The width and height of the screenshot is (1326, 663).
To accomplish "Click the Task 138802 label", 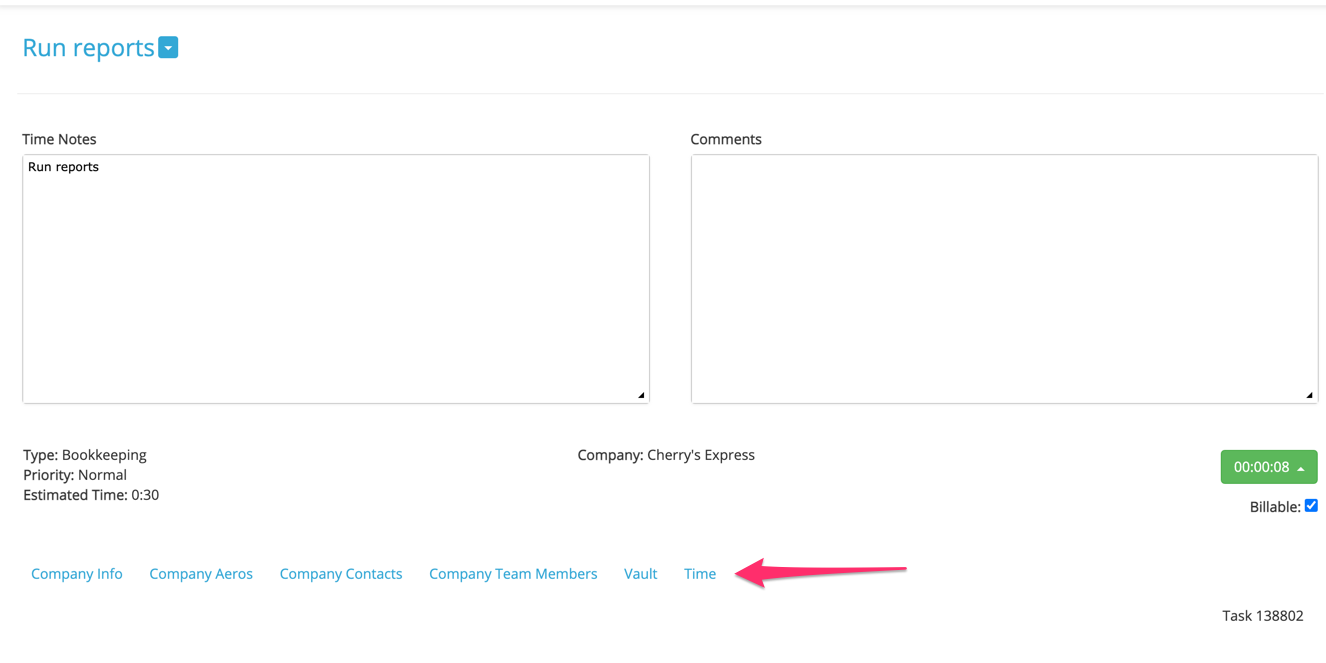I will tap(1262, 616).
